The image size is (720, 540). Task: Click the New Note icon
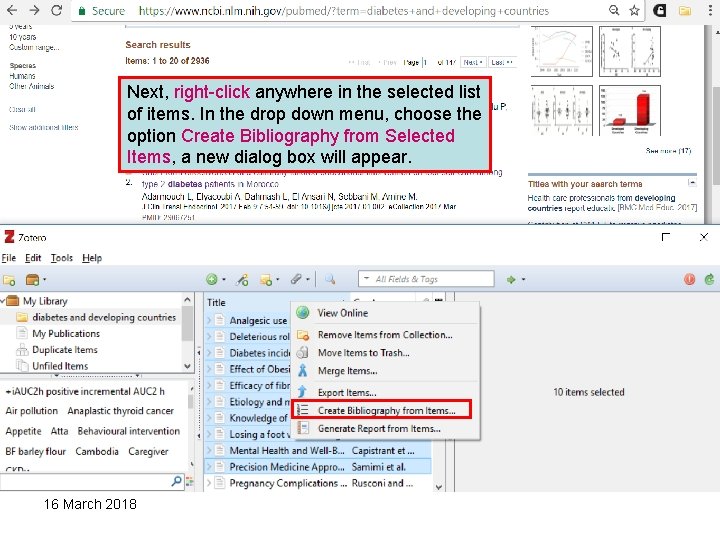(x=266, y=280)
